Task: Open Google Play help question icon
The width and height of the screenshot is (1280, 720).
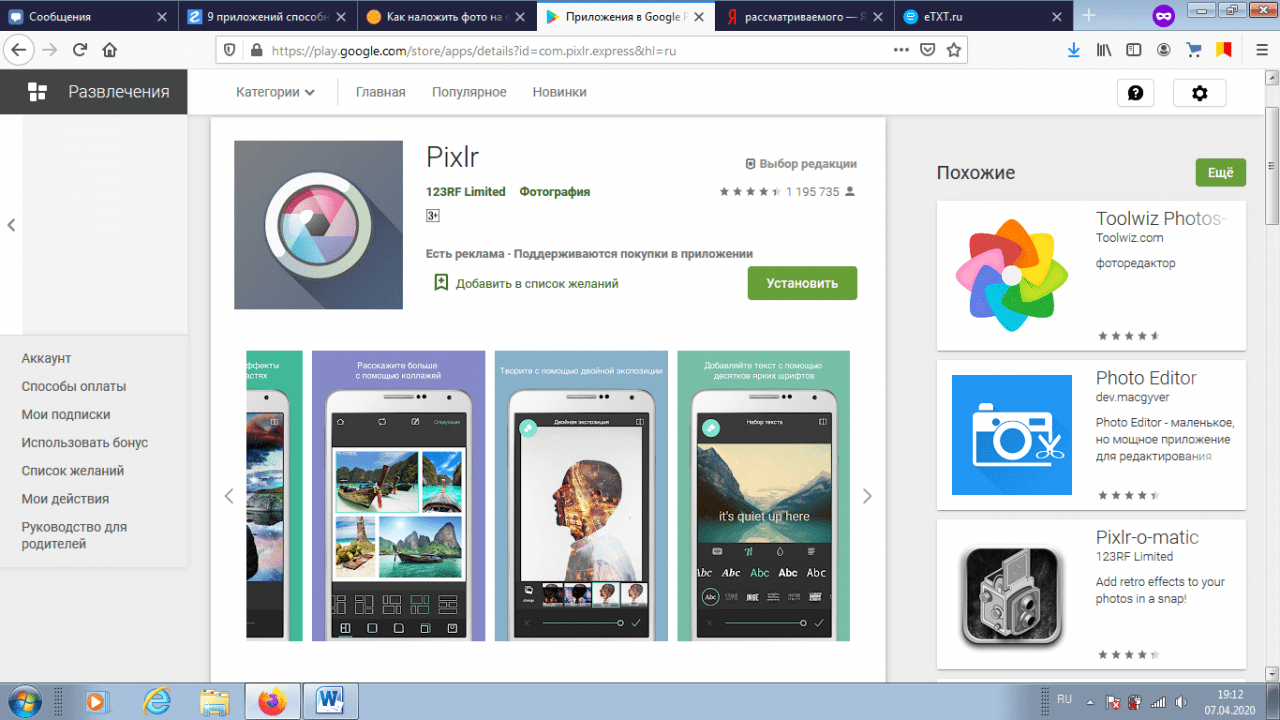Action: (x=1135, y=93)
